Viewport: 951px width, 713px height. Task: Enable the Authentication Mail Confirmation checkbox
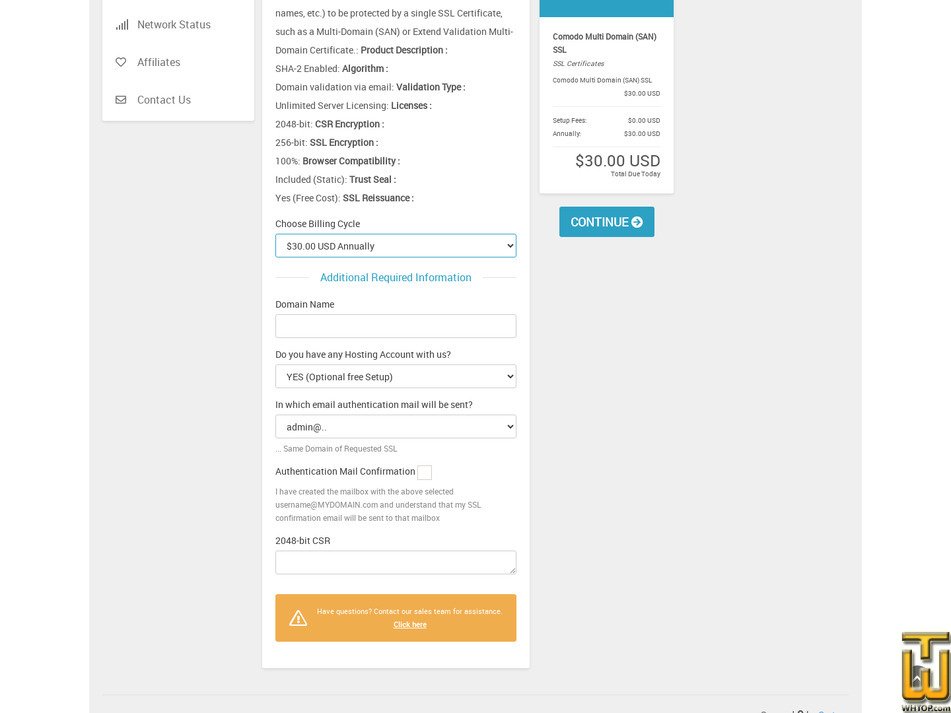(x=424, y=472)
